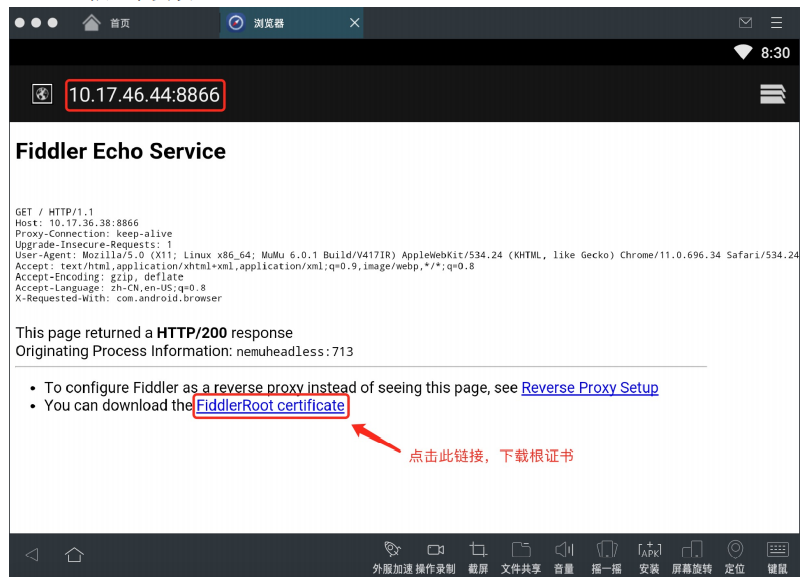Click the 8:30 clock in status bar
Image resolution: width=812 pixels, height=584 pixels.
[x=775, y=53]
